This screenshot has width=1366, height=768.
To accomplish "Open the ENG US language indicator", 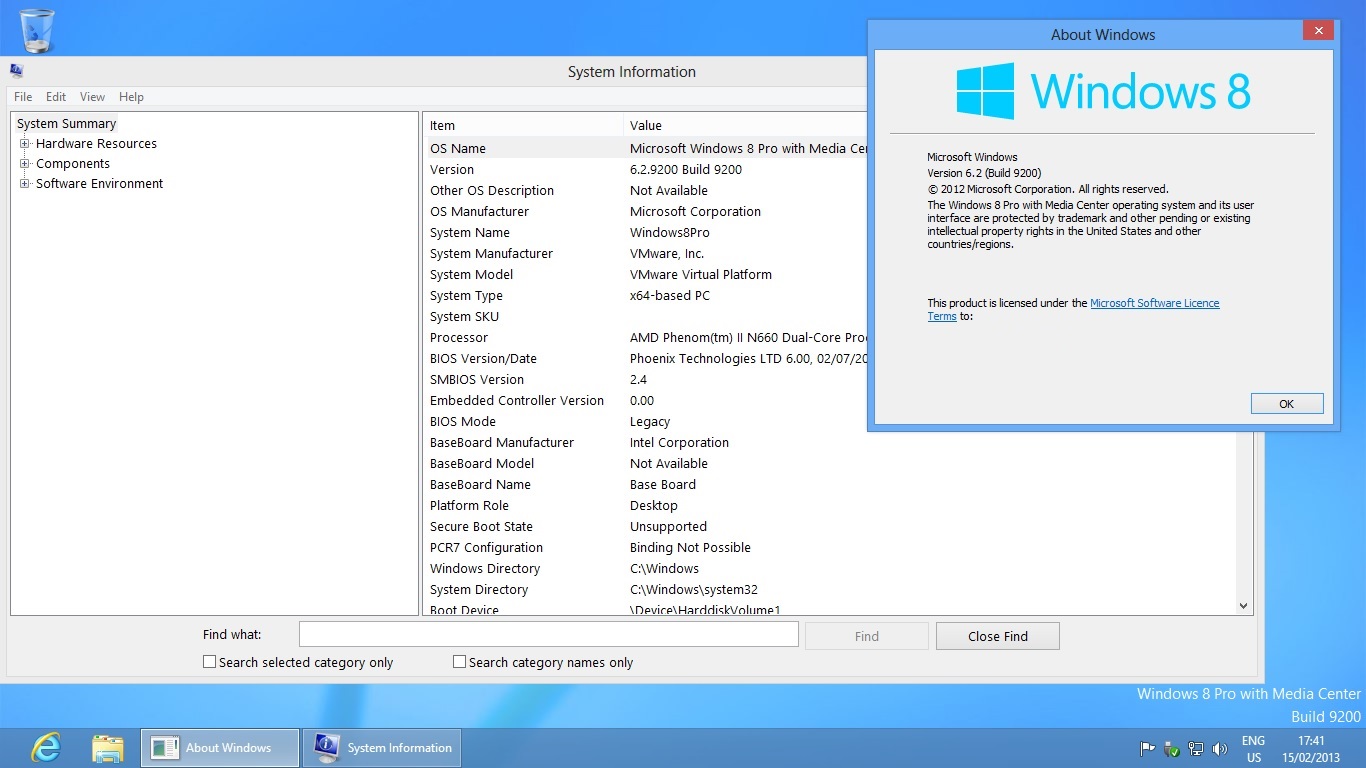I will pos(1253,749).
